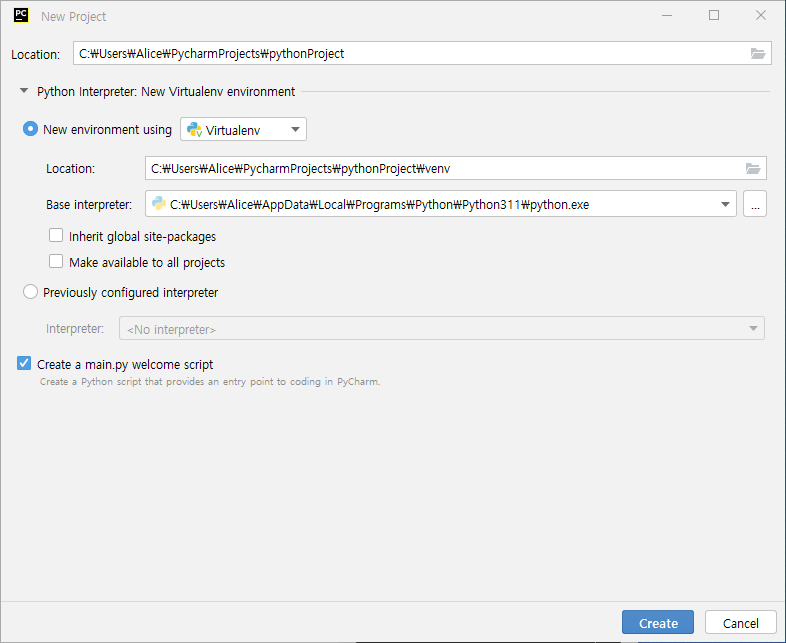Open folder browser for venv Location

(x=752, y=168)
